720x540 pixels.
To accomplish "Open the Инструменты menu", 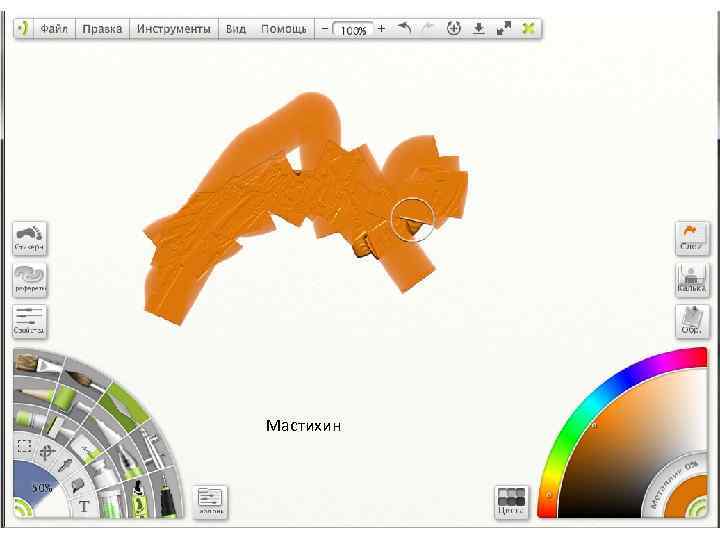I will pyautogui.click(x=174, y=29).
